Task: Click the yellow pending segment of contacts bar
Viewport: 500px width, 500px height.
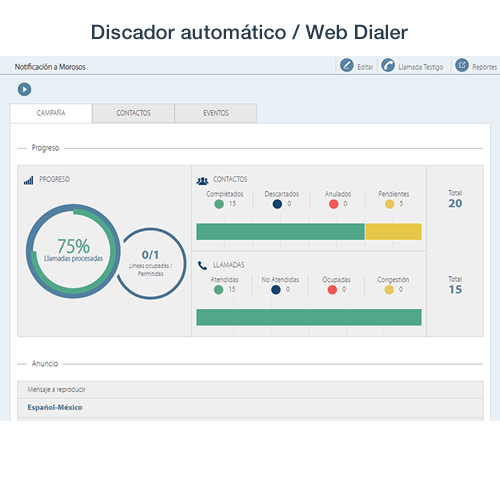Action: click(x=393, y=232)
